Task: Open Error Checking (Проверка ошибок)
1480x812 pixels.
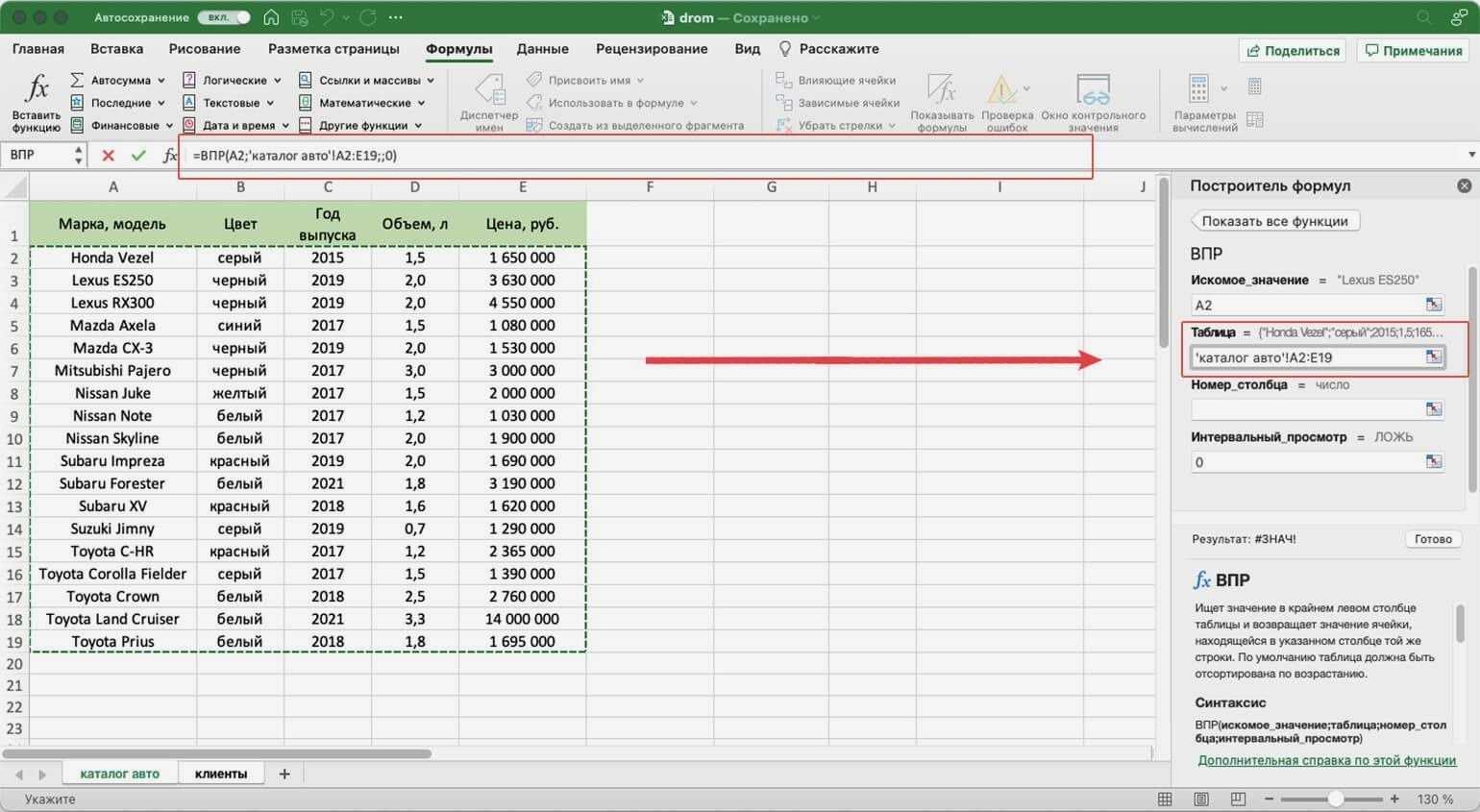Action: pyautogui.click(x=1006, y=101)
